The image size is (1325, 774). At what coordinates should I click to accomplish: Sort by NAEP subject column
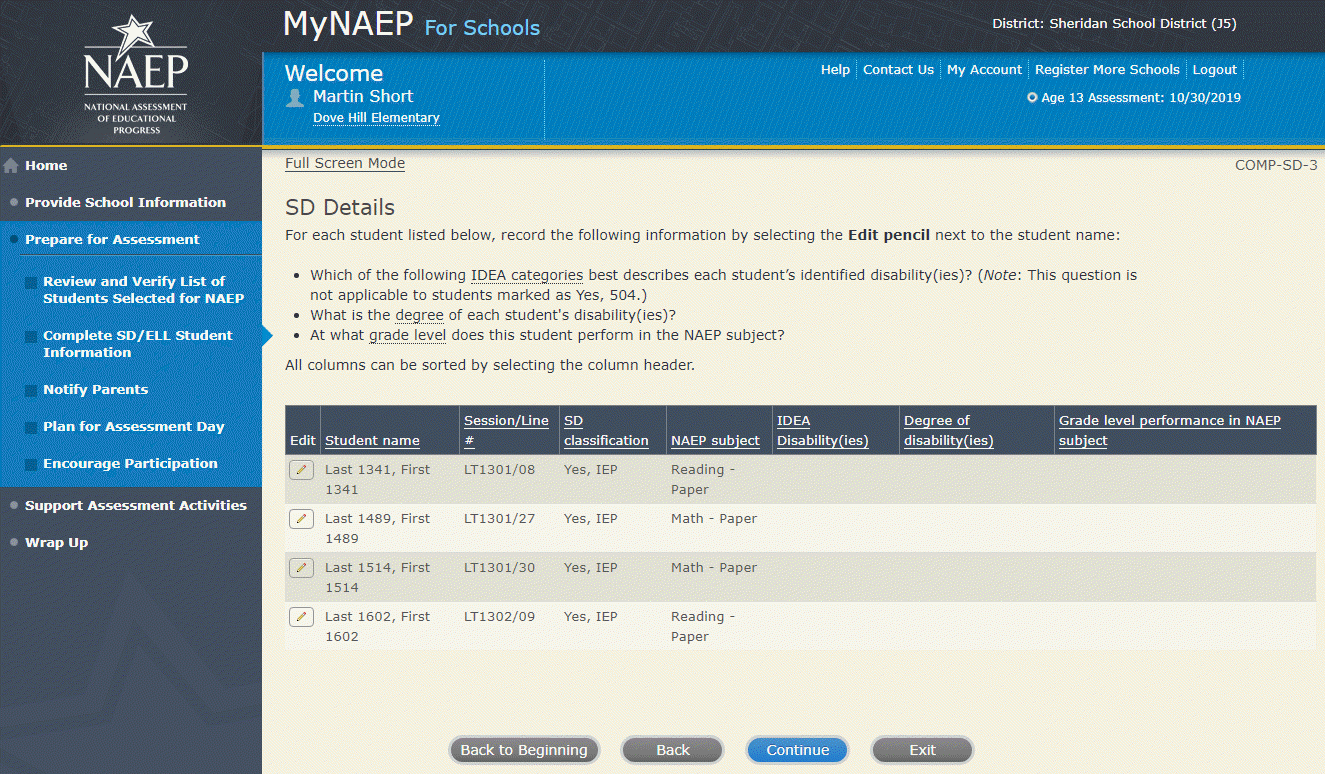point(715,441)
